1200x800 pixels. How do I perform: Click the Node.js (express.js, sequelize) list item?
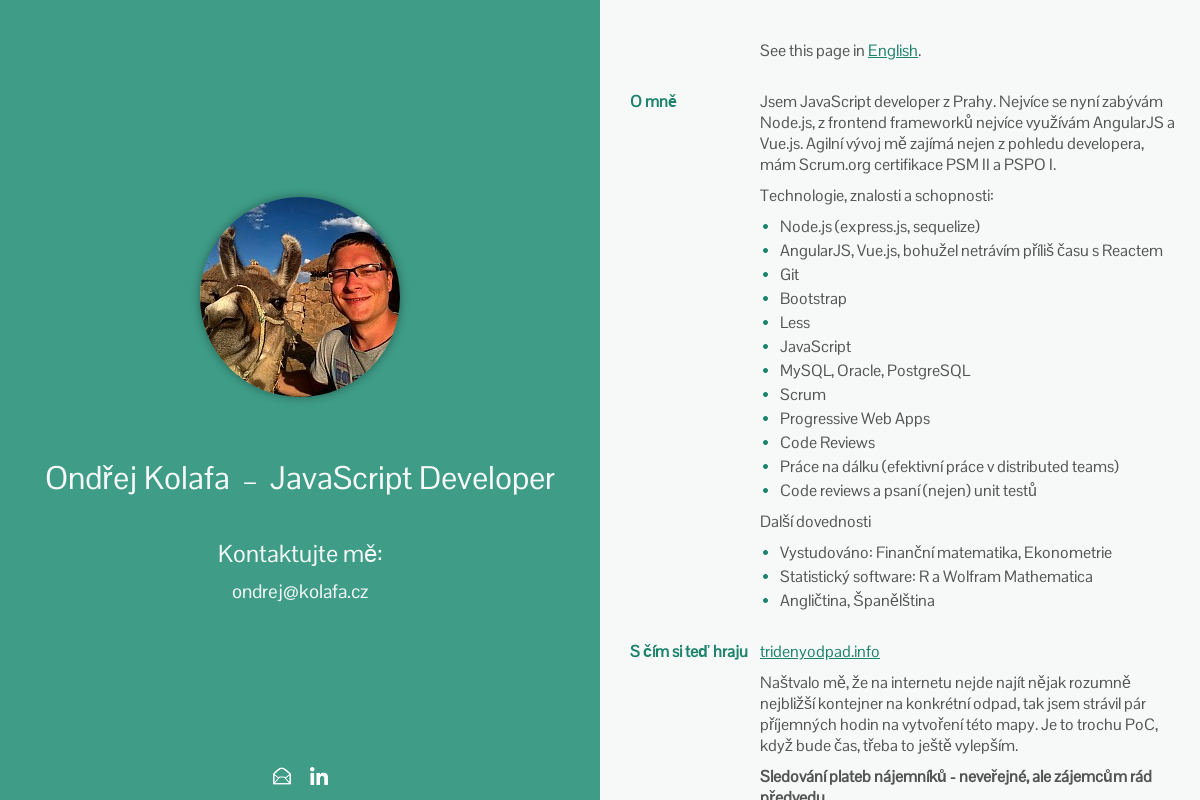(x=879, y=227)
